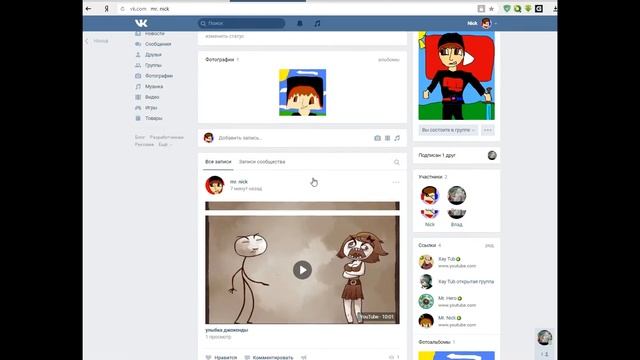The image size is (640, 360).
Task: Go to the VK logo home page
Action: tap(141, 23)
